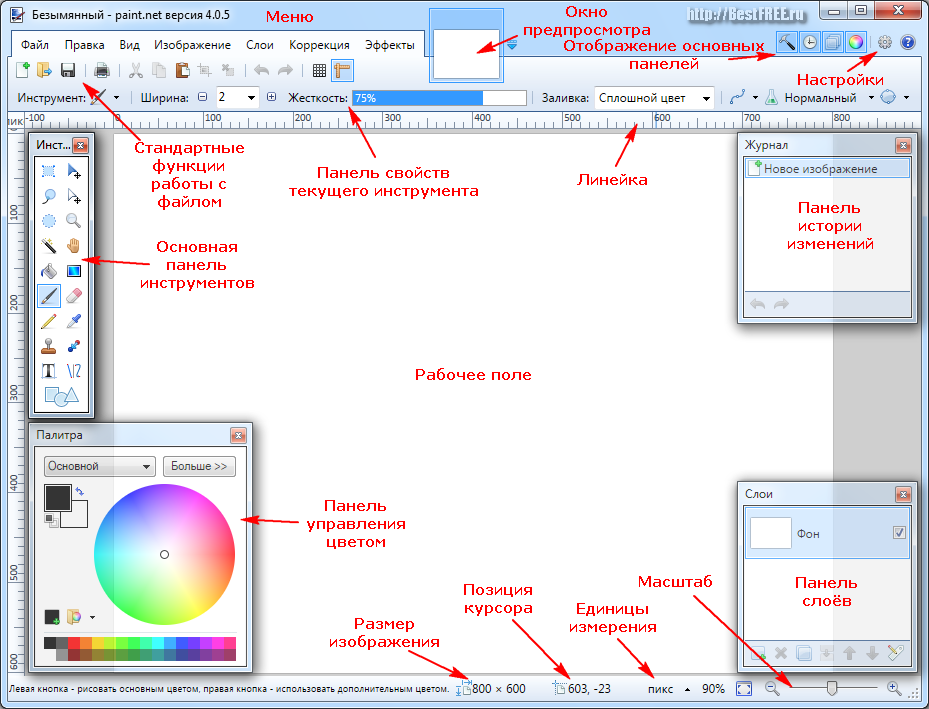Pick the Move Selection tool

tap(73, 196)
